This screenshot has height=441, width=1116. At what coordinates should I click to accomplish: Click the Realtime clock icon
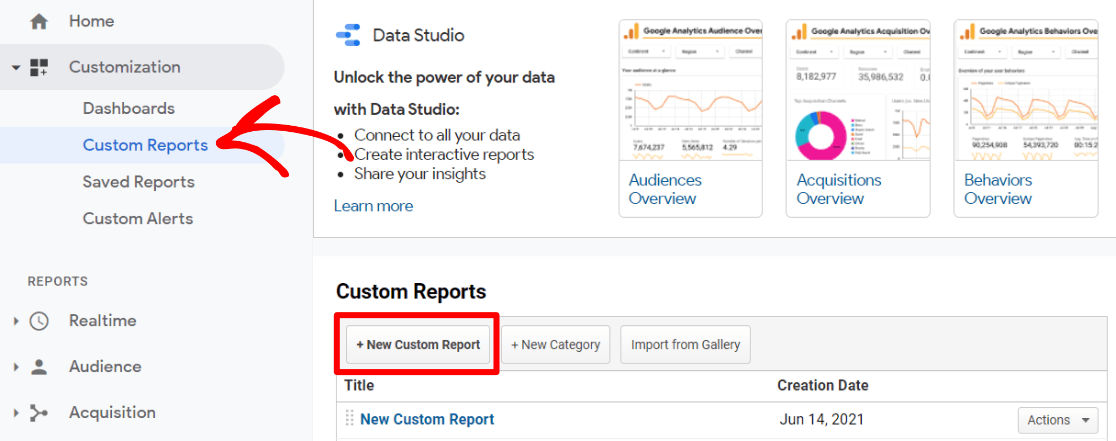click(38, 321)
